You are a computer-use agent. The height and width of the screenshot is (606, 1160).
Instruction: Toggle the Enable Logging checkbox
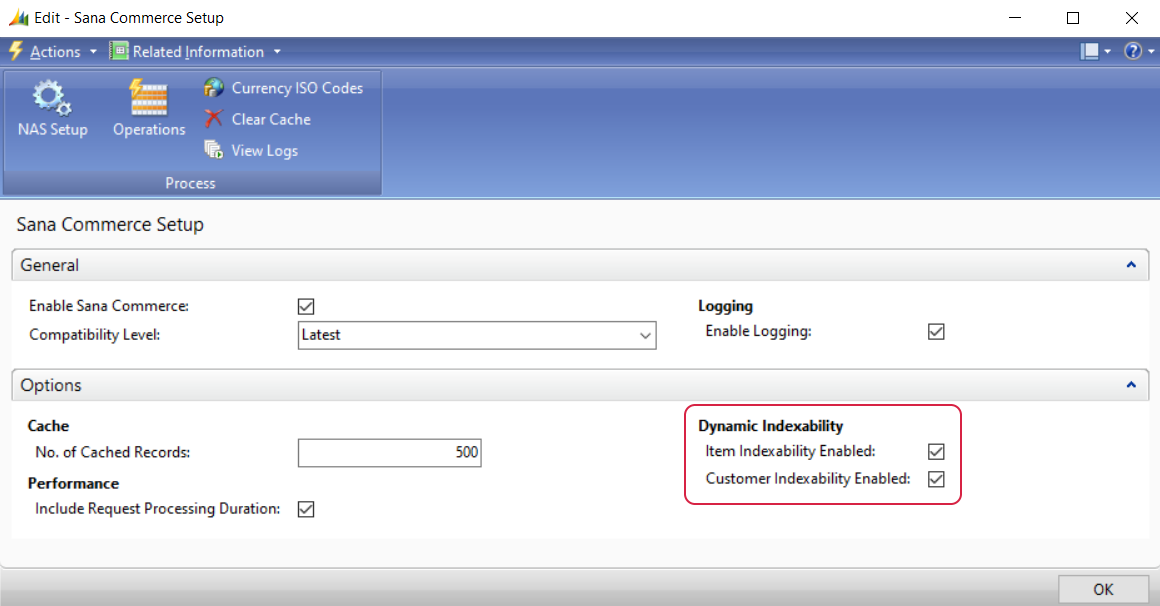937,331
